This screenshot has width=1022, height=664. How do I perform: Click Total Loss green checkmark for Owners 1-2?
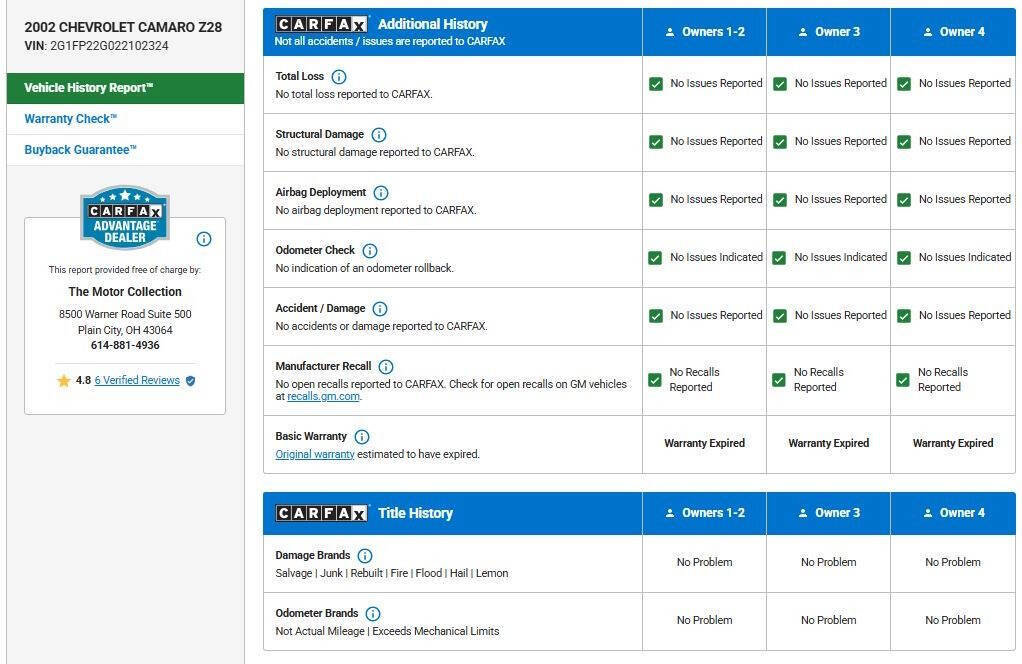(656, 84)
